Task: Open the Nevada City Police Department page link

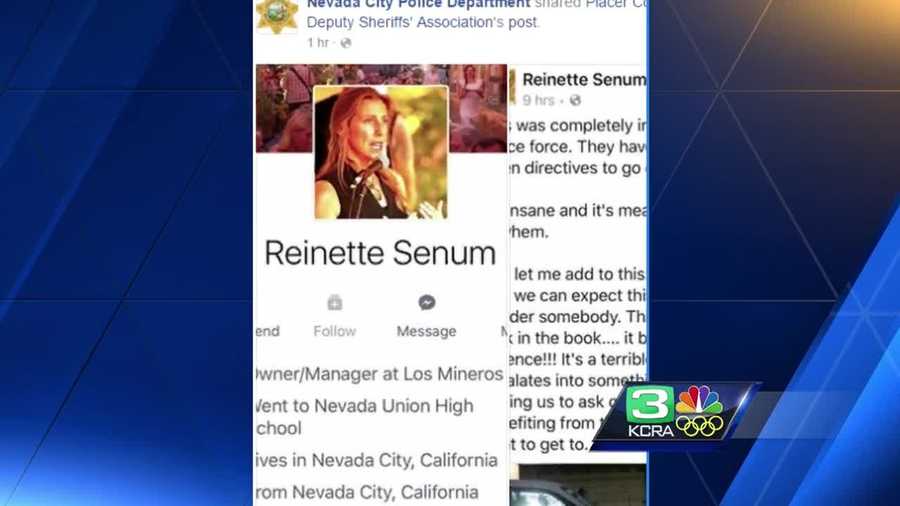Action: [418, 4]
